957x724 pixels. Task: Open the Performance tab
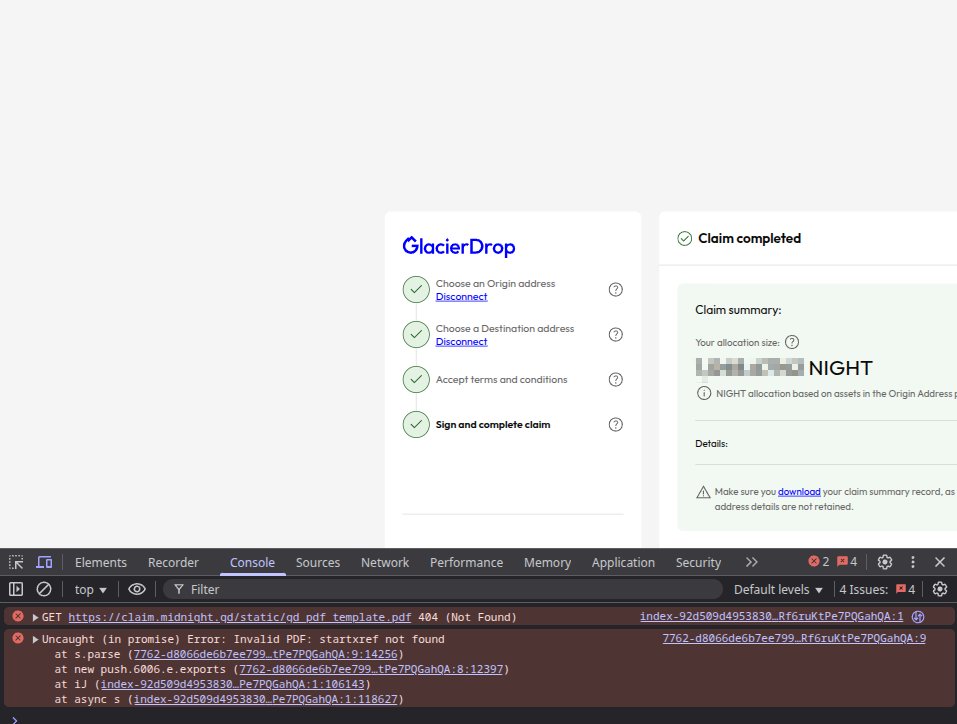(466, 562)
